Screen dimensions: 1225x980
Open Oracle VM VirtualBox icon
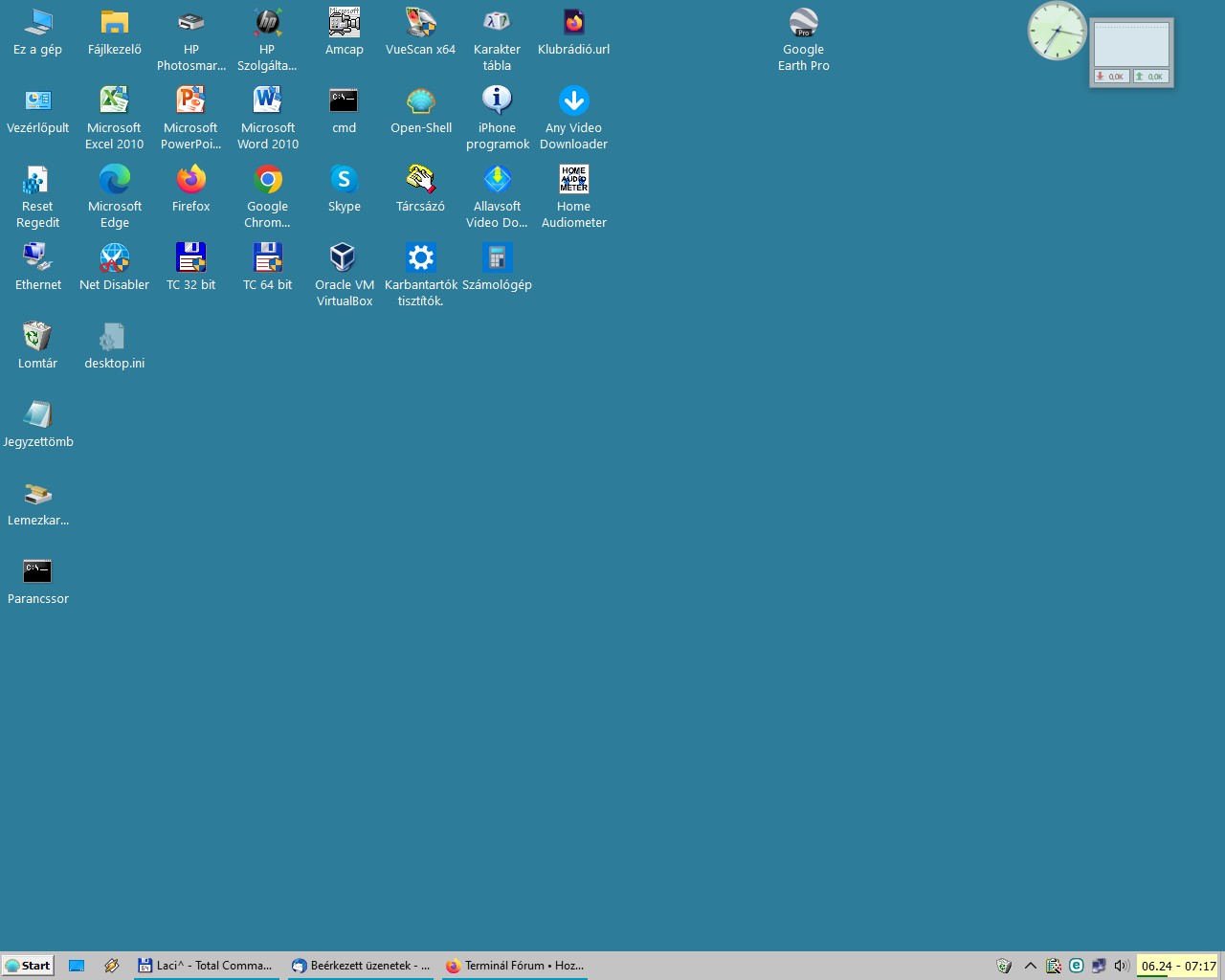[345, 276]
